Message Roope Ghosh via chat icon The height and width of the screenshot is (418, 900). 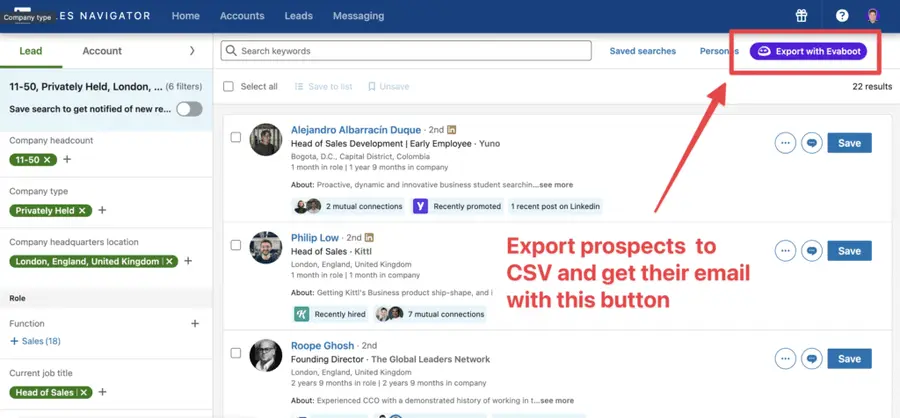pyautogui.click(x=812, y=359)
